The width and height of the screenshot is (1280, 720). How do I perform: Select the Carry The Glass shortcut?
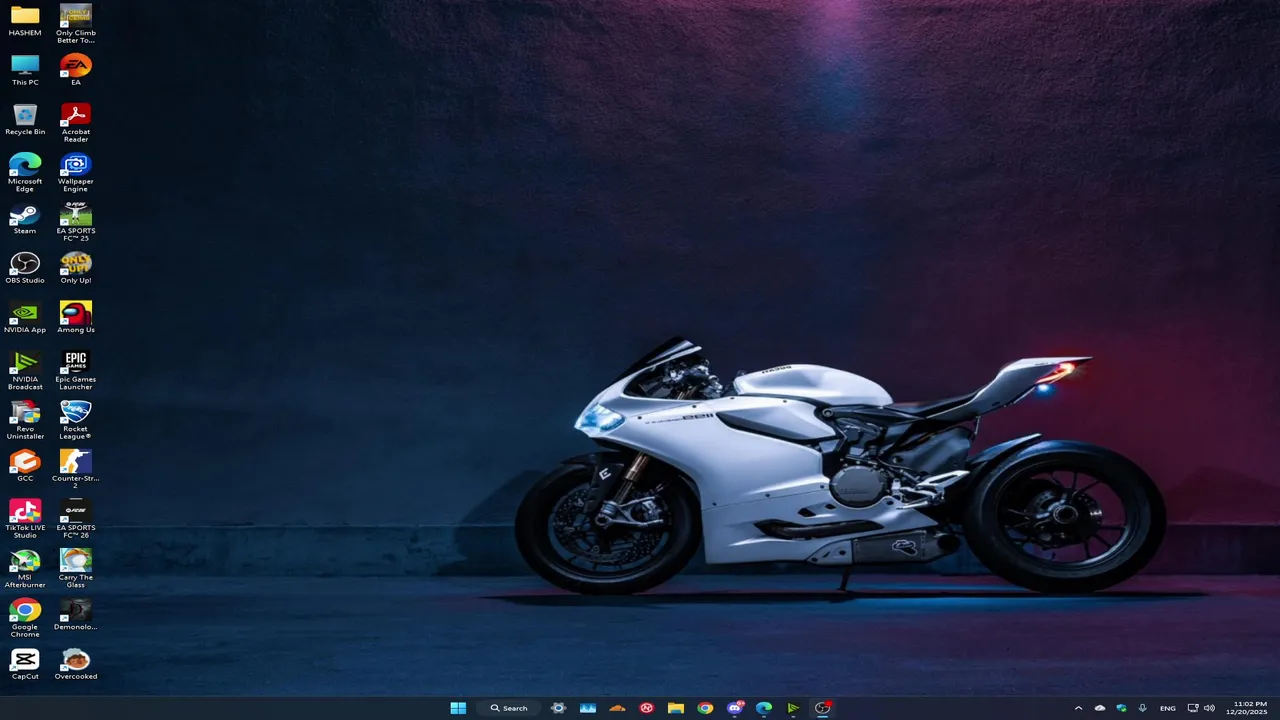coord(76,568)
